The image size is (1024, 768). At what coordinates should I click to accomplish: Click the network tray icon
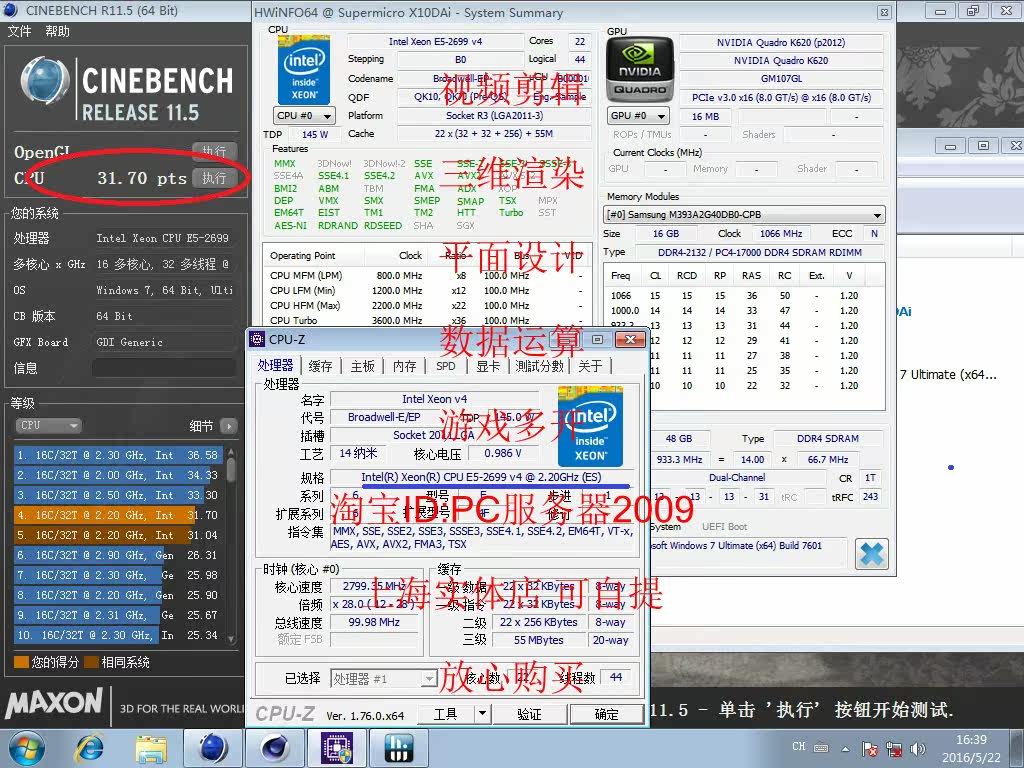point(894,749)
